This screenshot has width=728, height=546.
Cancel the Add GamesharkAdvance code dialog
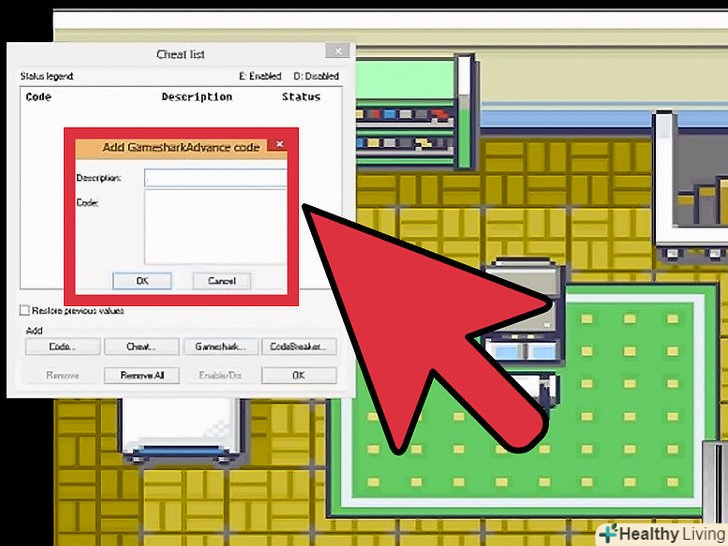pos(222,281)
